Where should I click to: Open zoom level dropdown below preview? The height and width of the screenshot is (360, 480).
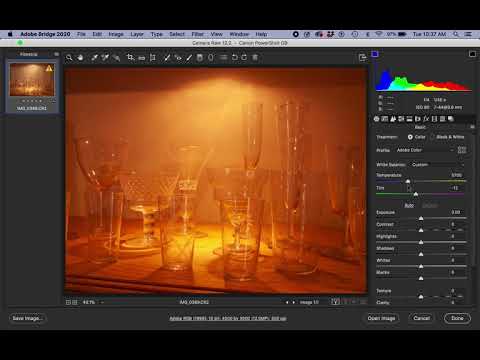click(x=92, y=302)
